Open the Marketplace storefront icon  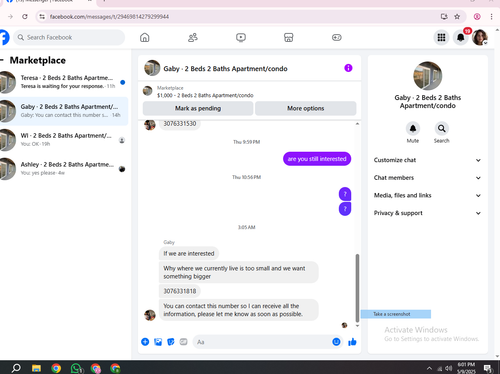[289, 37]
